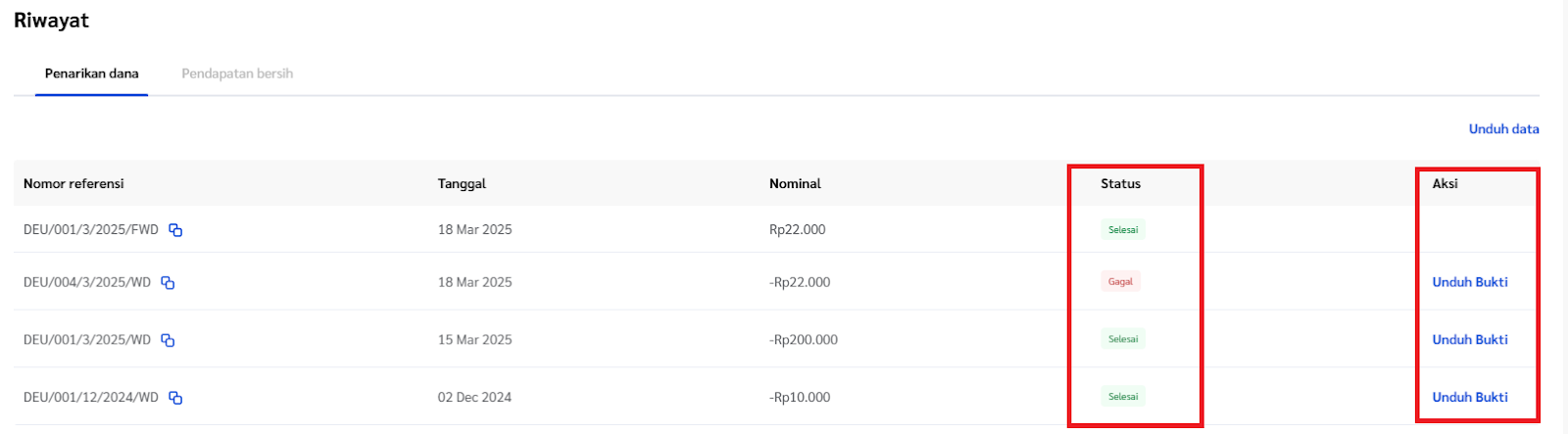Image resolution: width=1568 pixels, height=434 pixels.
Task: Copy reference number DEU/001/12/2024/WD
Action: click(x=175, y=398)
